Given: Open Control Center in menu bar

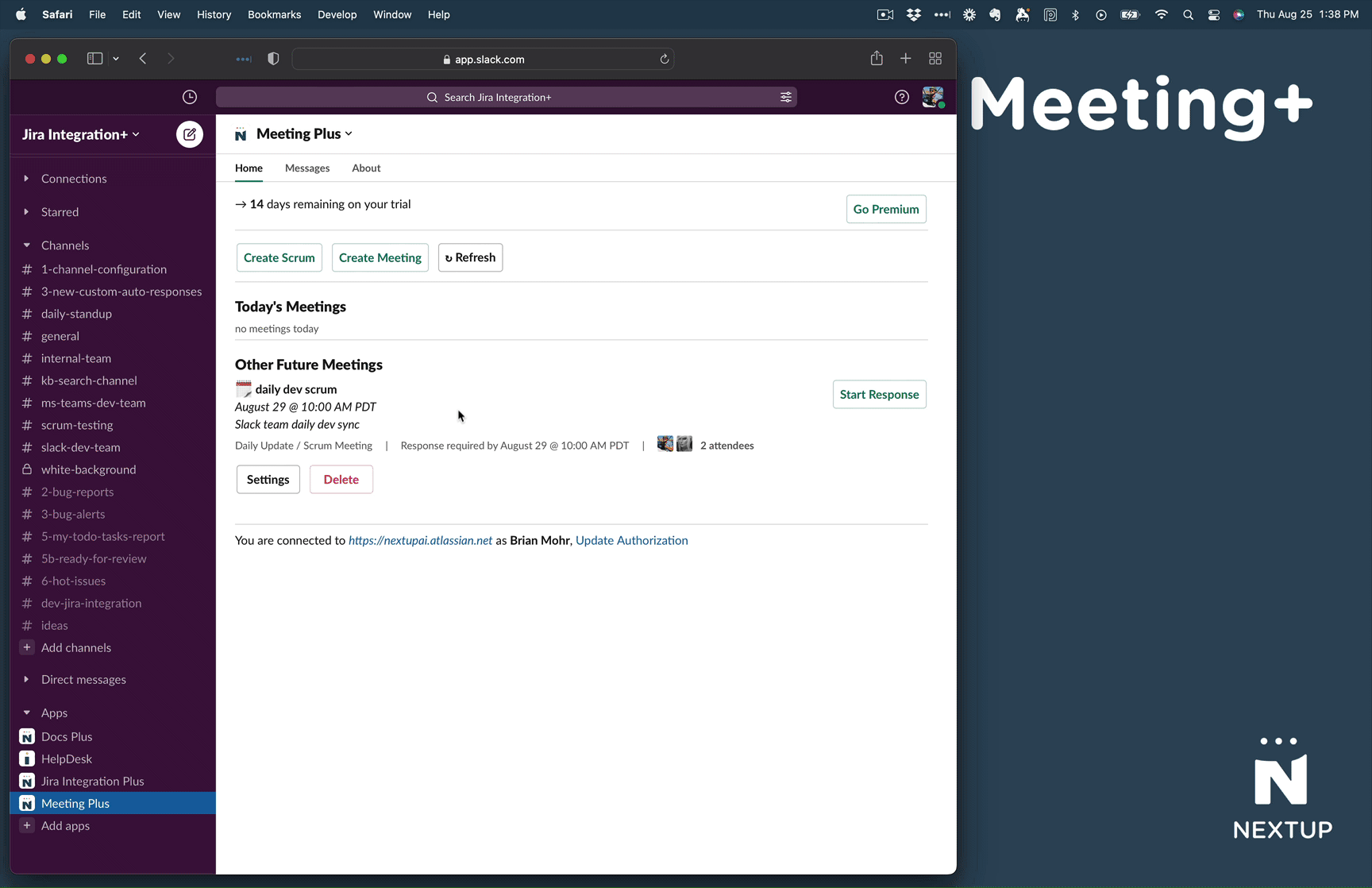Looking at the screenshot, I should tap(1214, 14).
